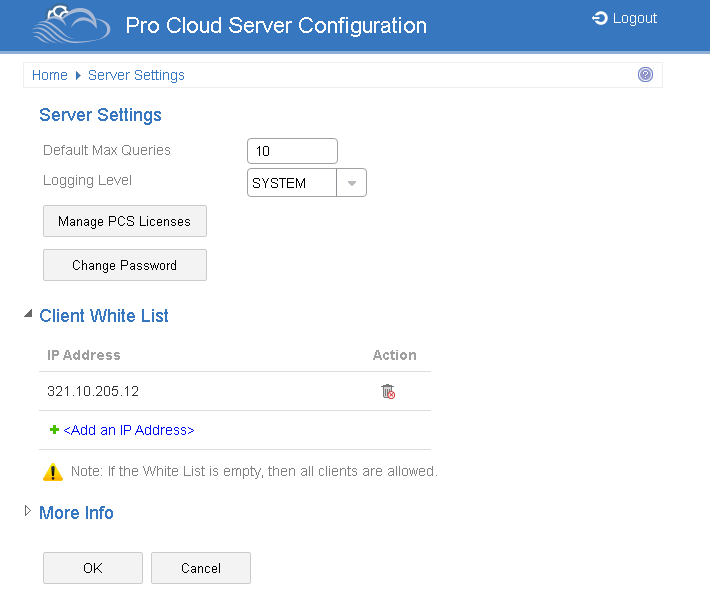Open help via the question mark icon
Image resolution: width=710 pixels, height=614 pixels.
click(645, 74)
